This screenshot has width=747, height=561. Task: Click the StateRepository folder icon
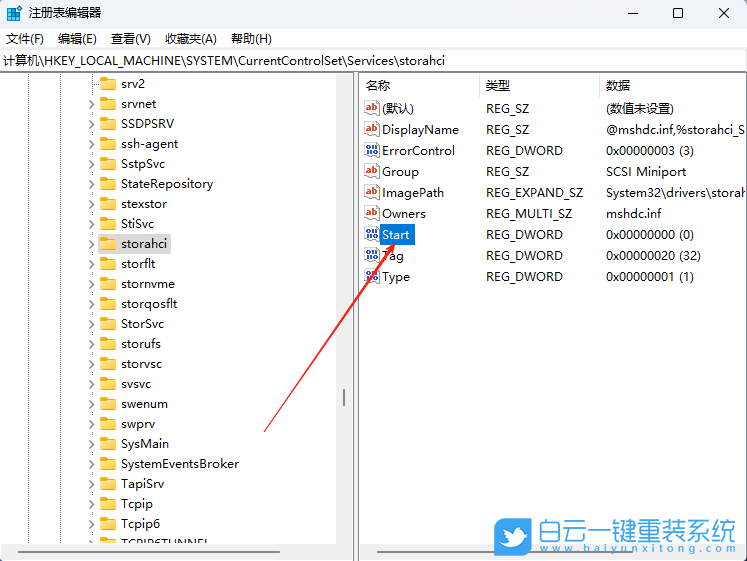[108, 184]
